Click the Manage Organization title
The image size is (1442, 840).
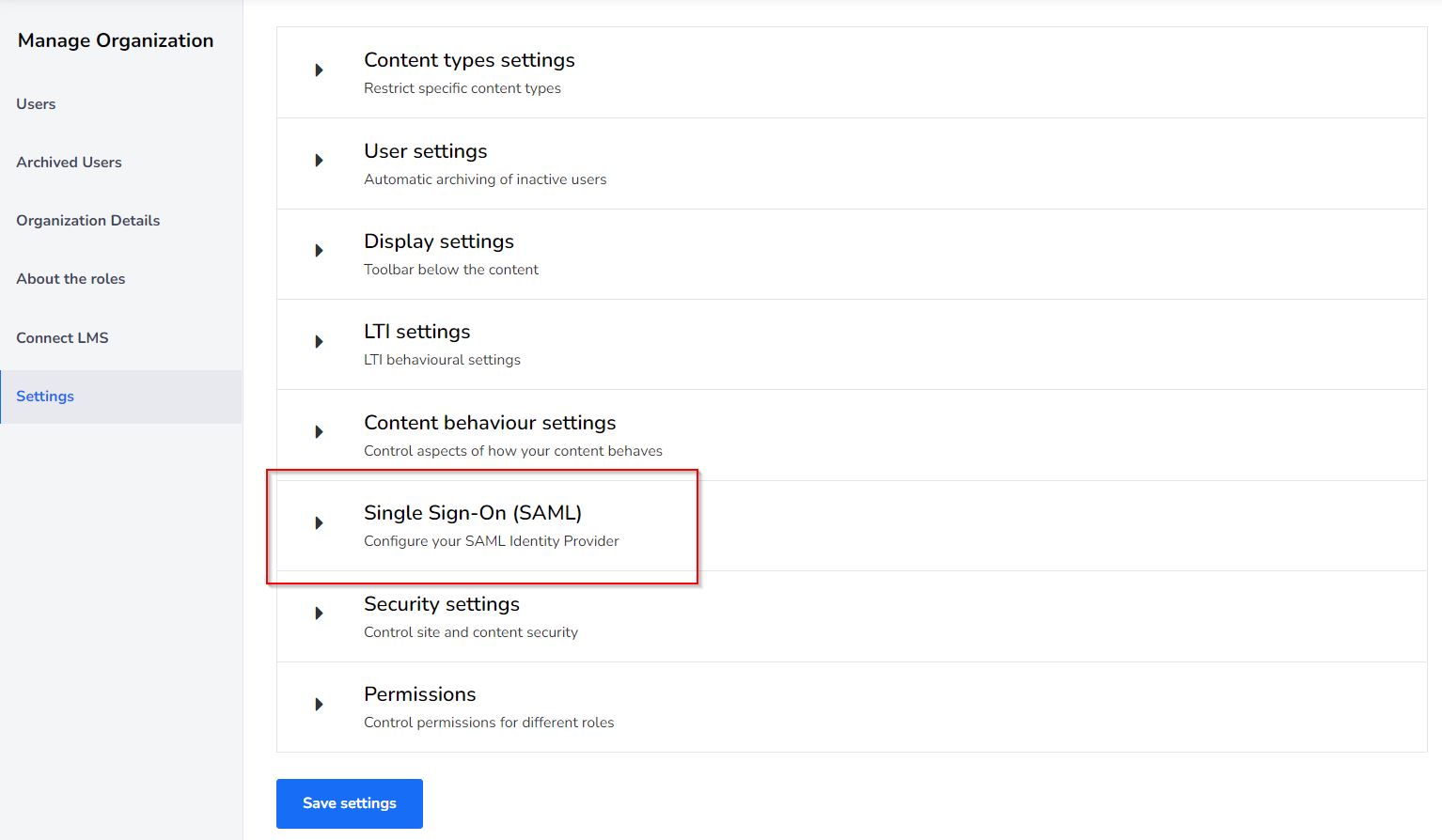116,40
